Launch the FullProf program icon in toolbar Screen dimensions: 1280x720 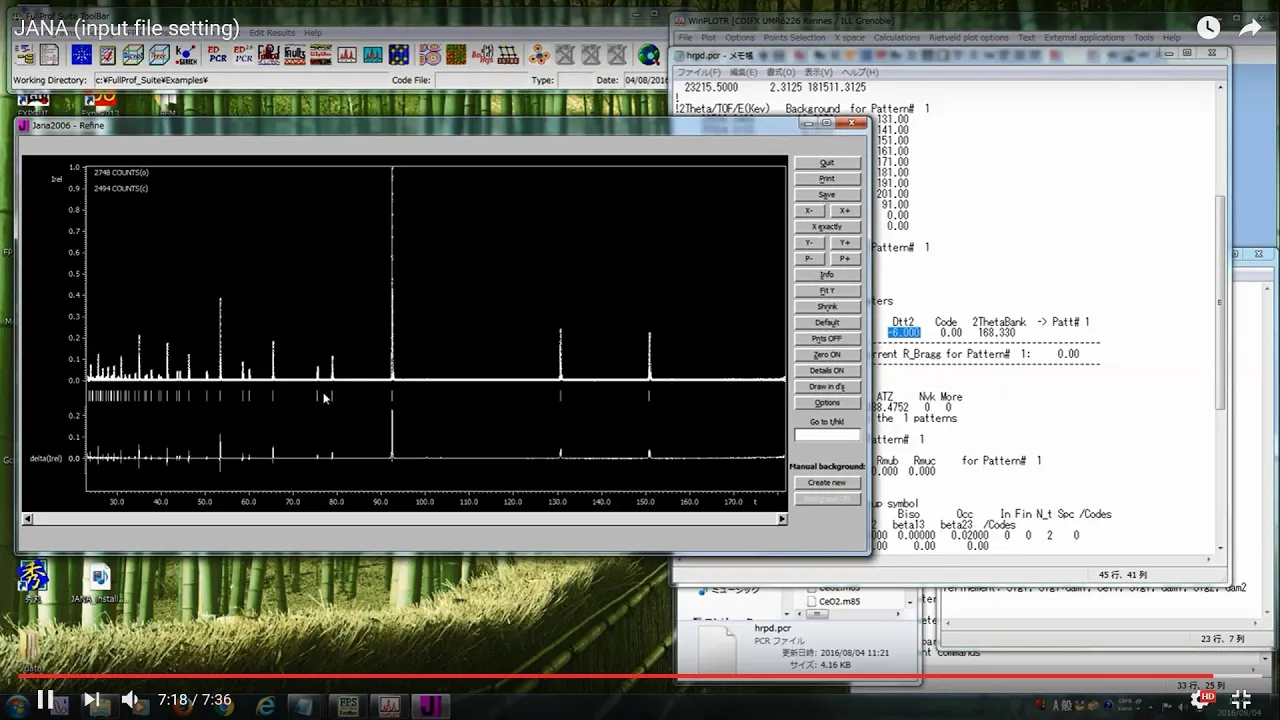pos(269,55)
